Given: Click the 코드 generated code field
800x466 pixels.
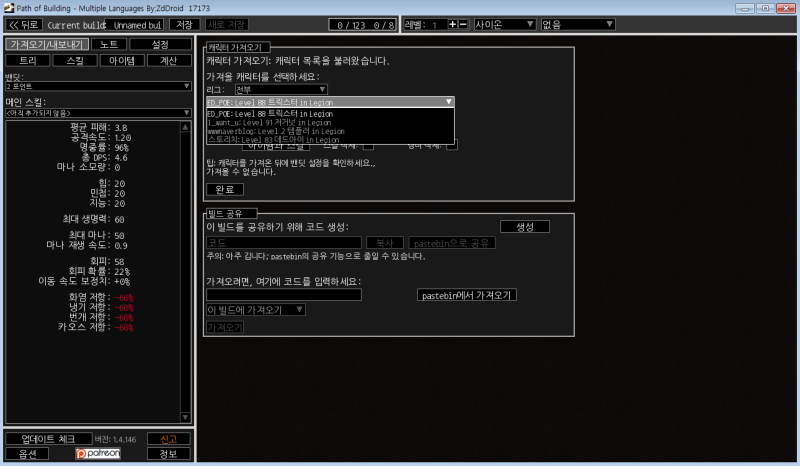Looking at the screenshot, I should coord(284,243).
